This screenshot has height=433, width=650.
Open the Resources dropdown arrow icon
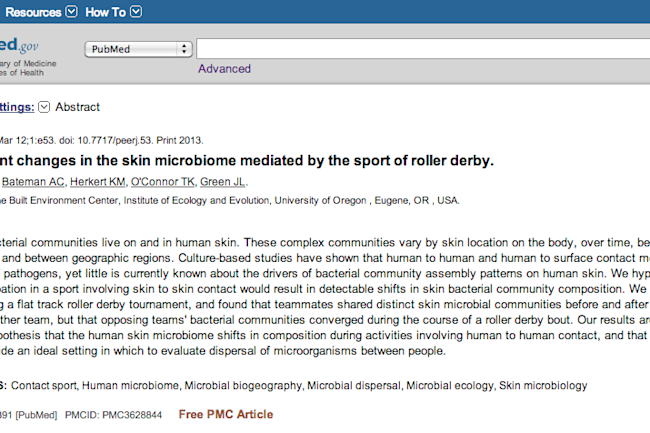tap(71, 12)
